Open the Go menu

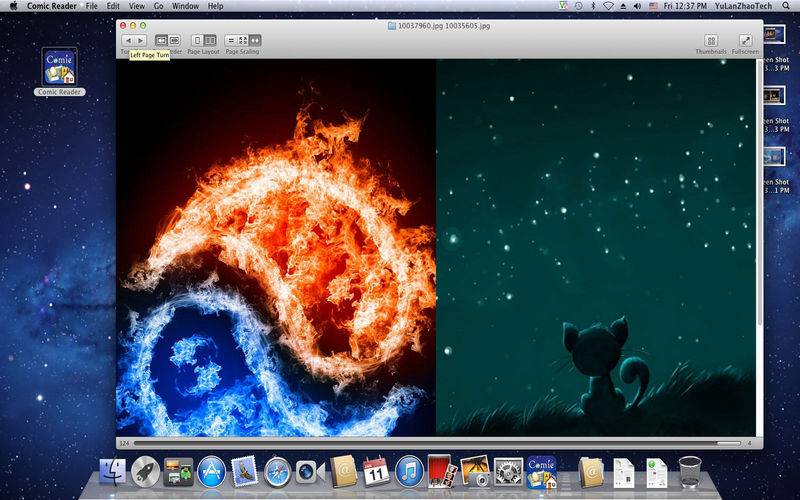159,6
